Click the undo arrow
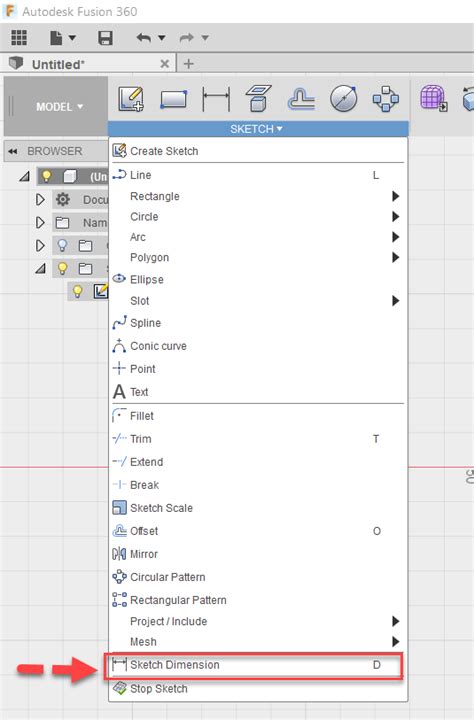 point(143,38)
